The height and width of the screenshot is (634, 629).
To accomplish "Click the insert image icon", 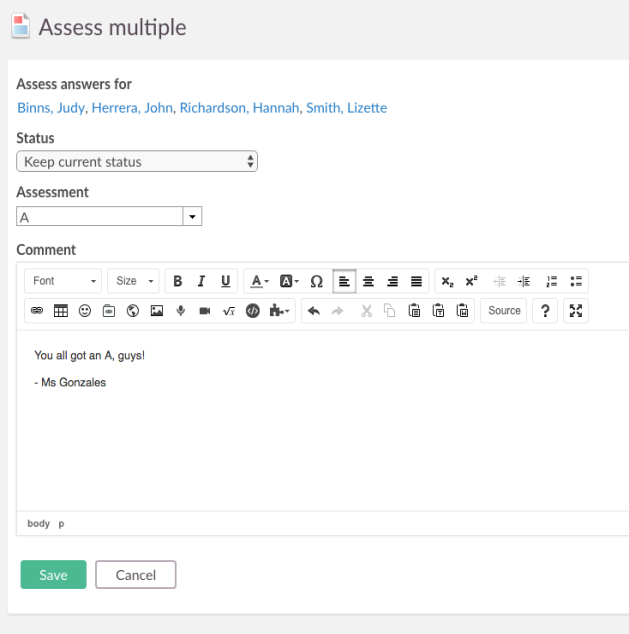I will click(156, 311).
